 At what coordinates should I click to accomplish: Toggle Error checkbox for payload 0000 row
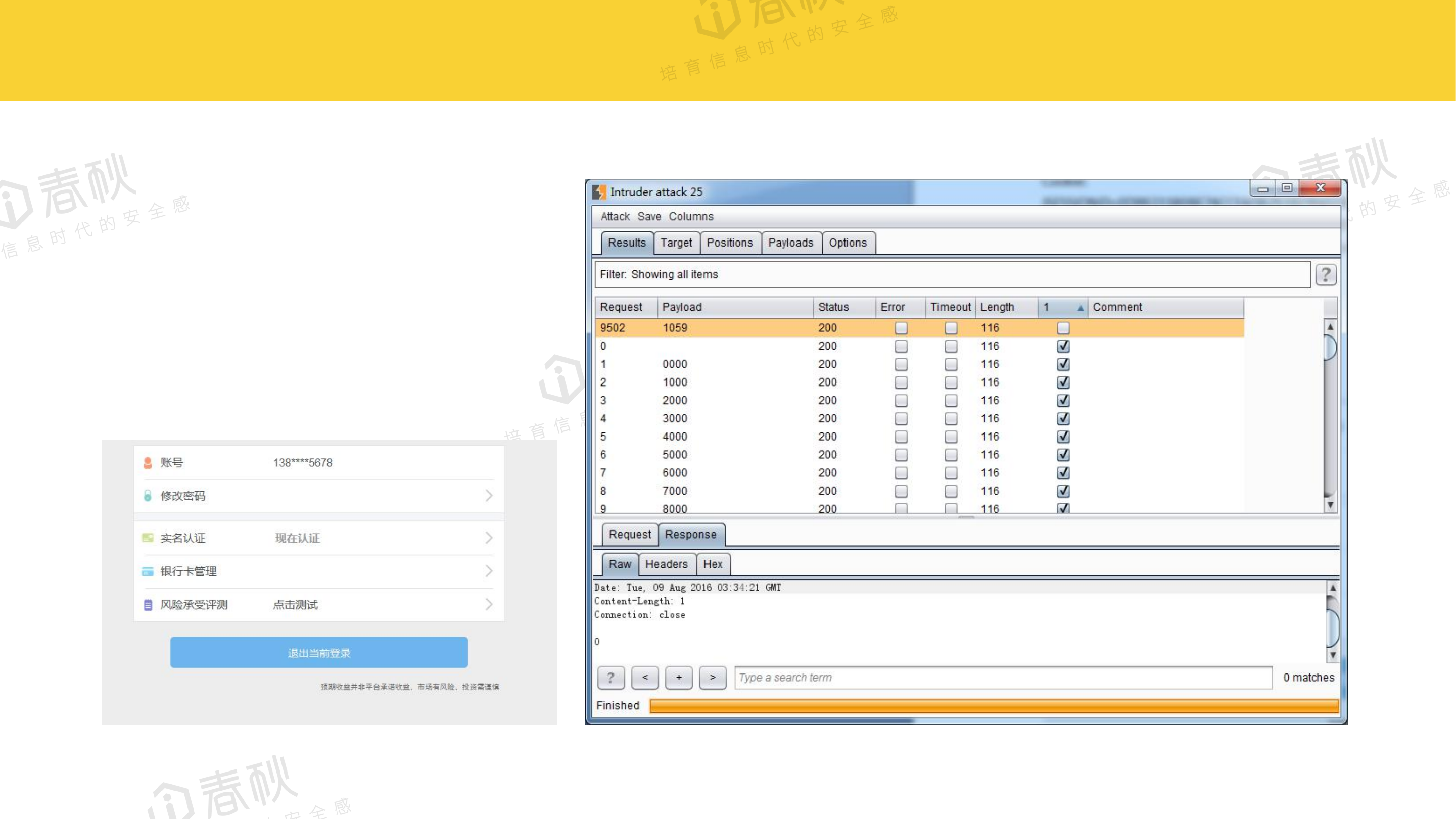[x=901, y=364]
